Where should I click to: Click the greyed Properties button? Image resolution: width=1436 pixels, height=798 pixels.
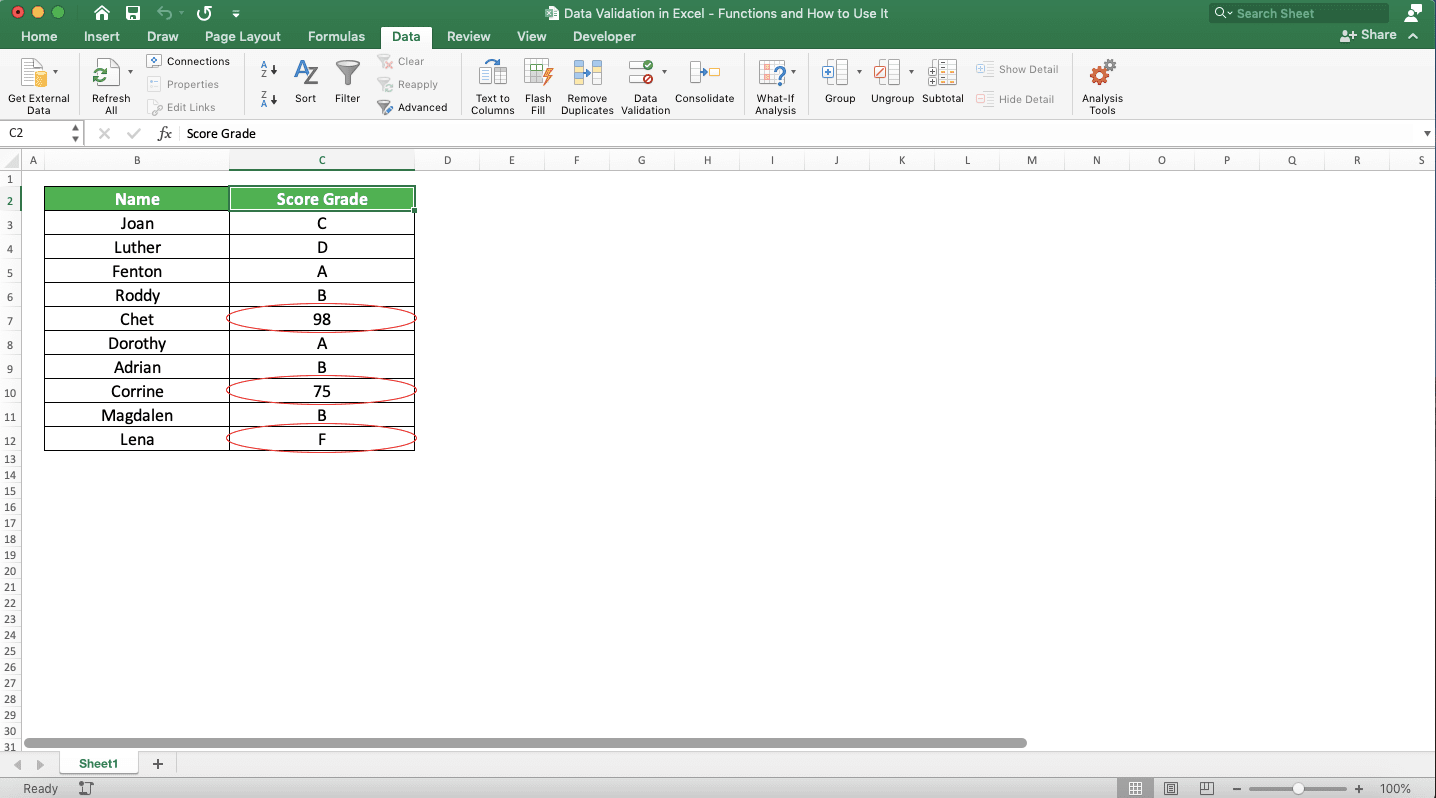coord(183,84)
